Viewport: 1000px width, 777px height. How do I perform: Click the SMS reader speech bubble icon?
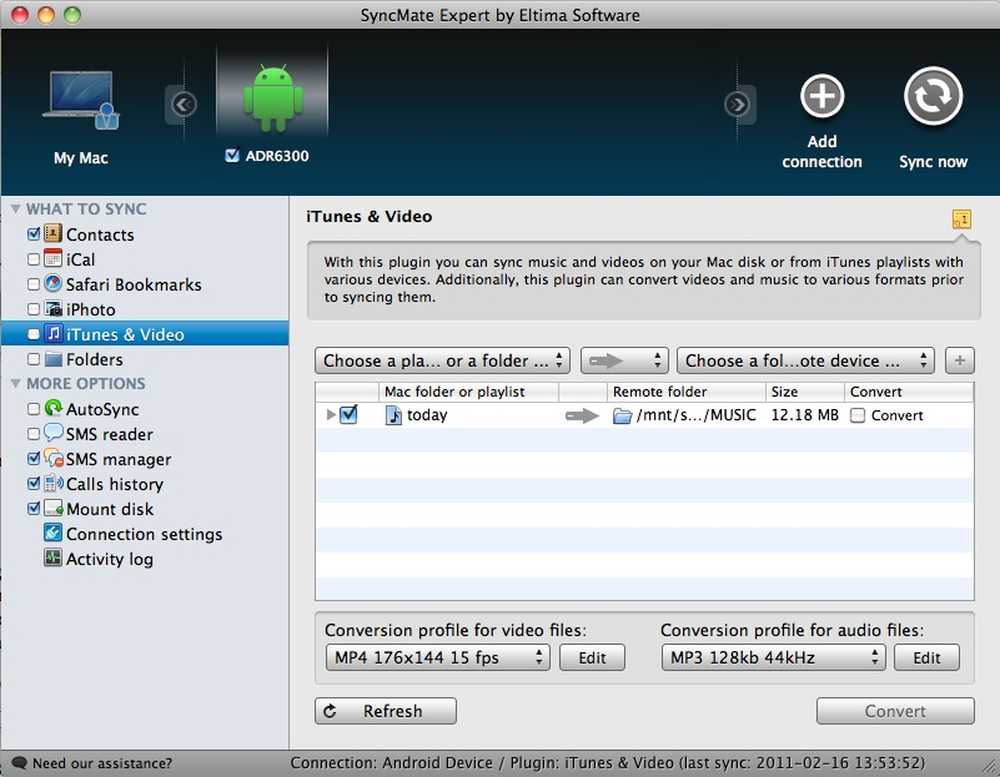click(x=53, y=433)
